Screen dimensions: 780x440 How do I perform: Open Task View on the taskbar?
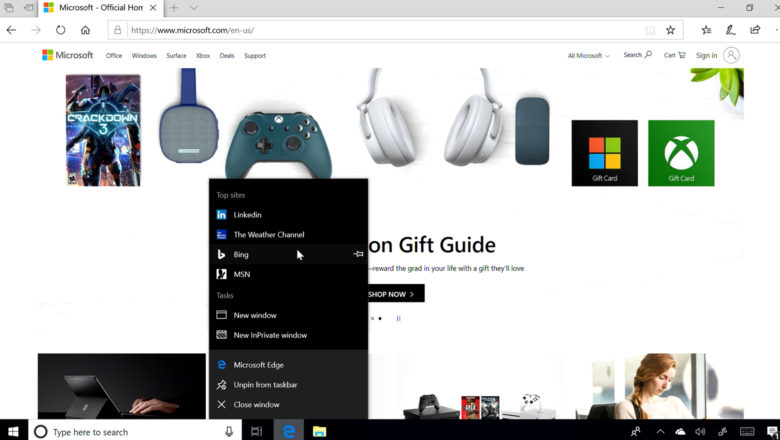coord(257,432)
